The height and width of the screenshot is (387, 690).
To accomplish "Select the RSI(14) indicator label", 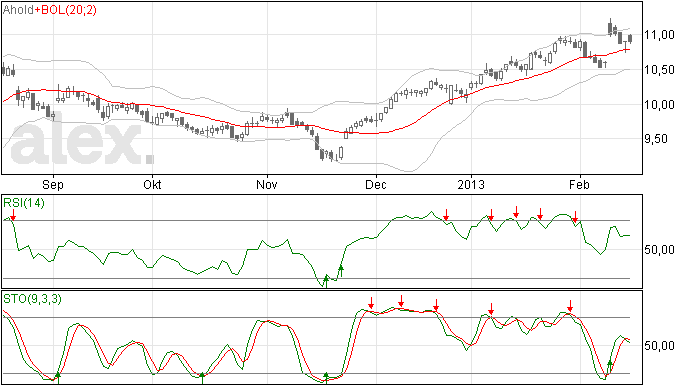I will (x=24, y=203).
